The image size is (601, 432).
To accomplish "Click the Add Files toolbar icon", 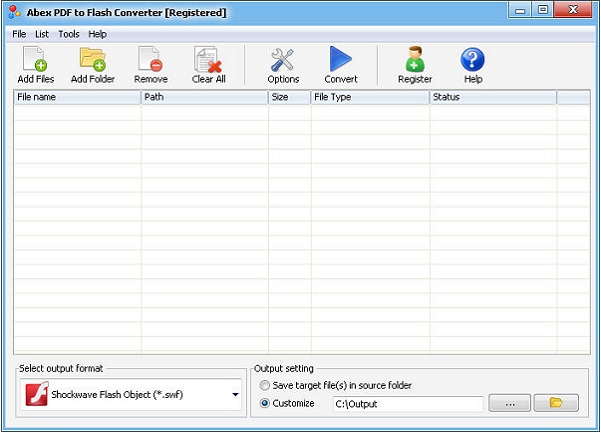I will click(x=37, y=62).
